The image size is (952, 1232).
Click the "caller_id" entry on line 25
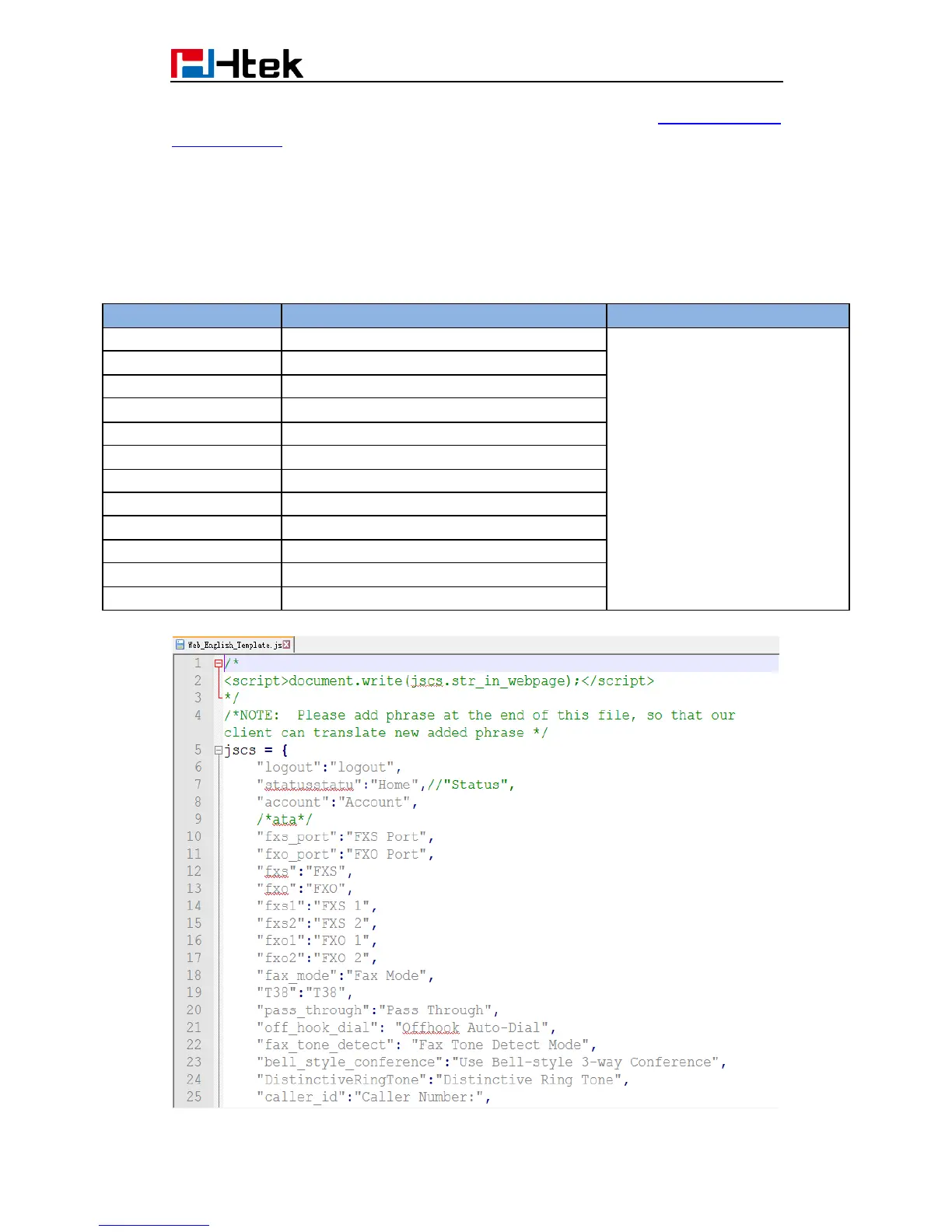373,1097
